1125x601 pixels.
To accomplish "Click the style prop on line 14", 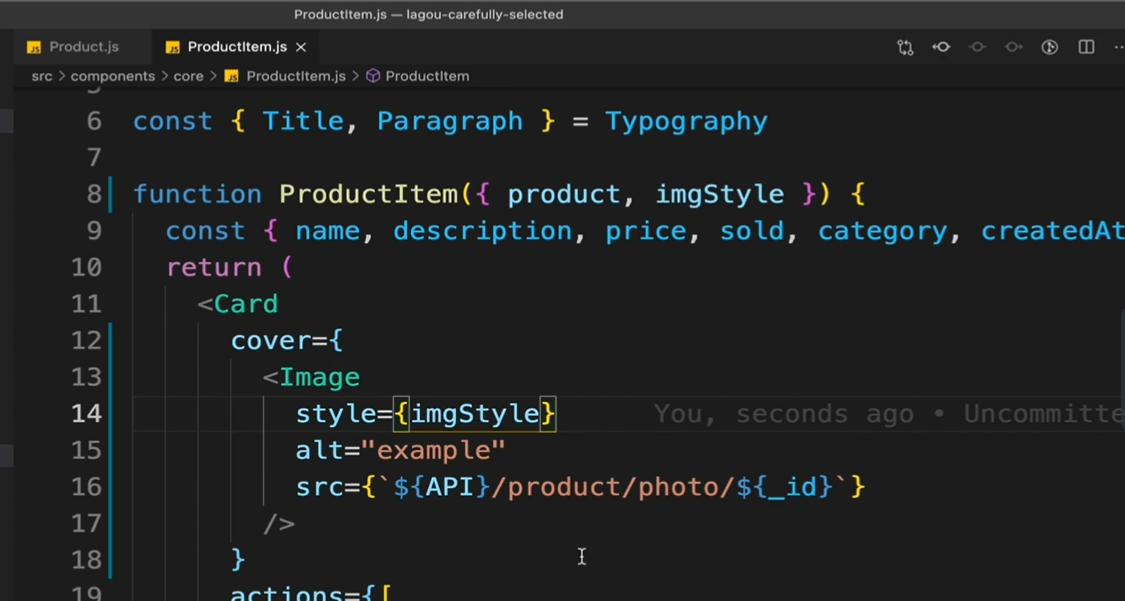I will click(x=336, y=414).
